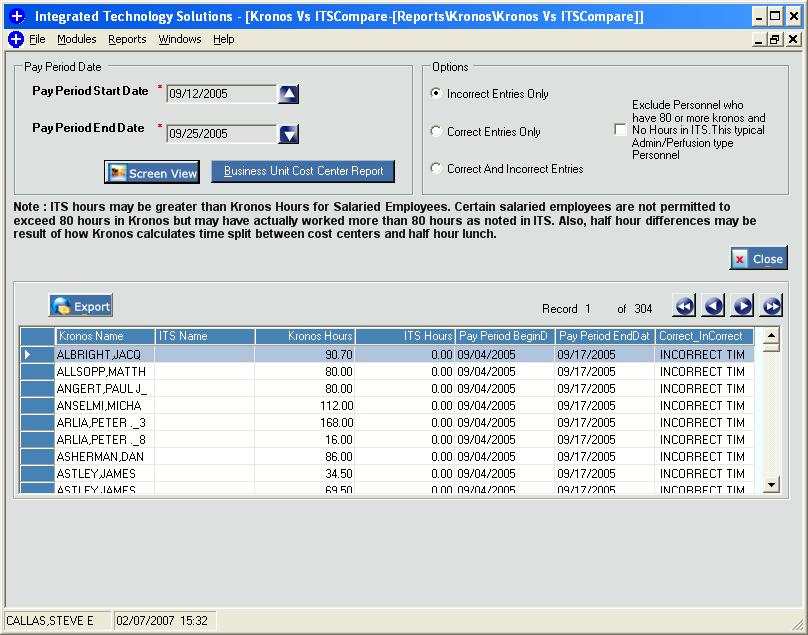Select Correct Entries Only option
Screen dimensions: 808x635
pos(436,131)
